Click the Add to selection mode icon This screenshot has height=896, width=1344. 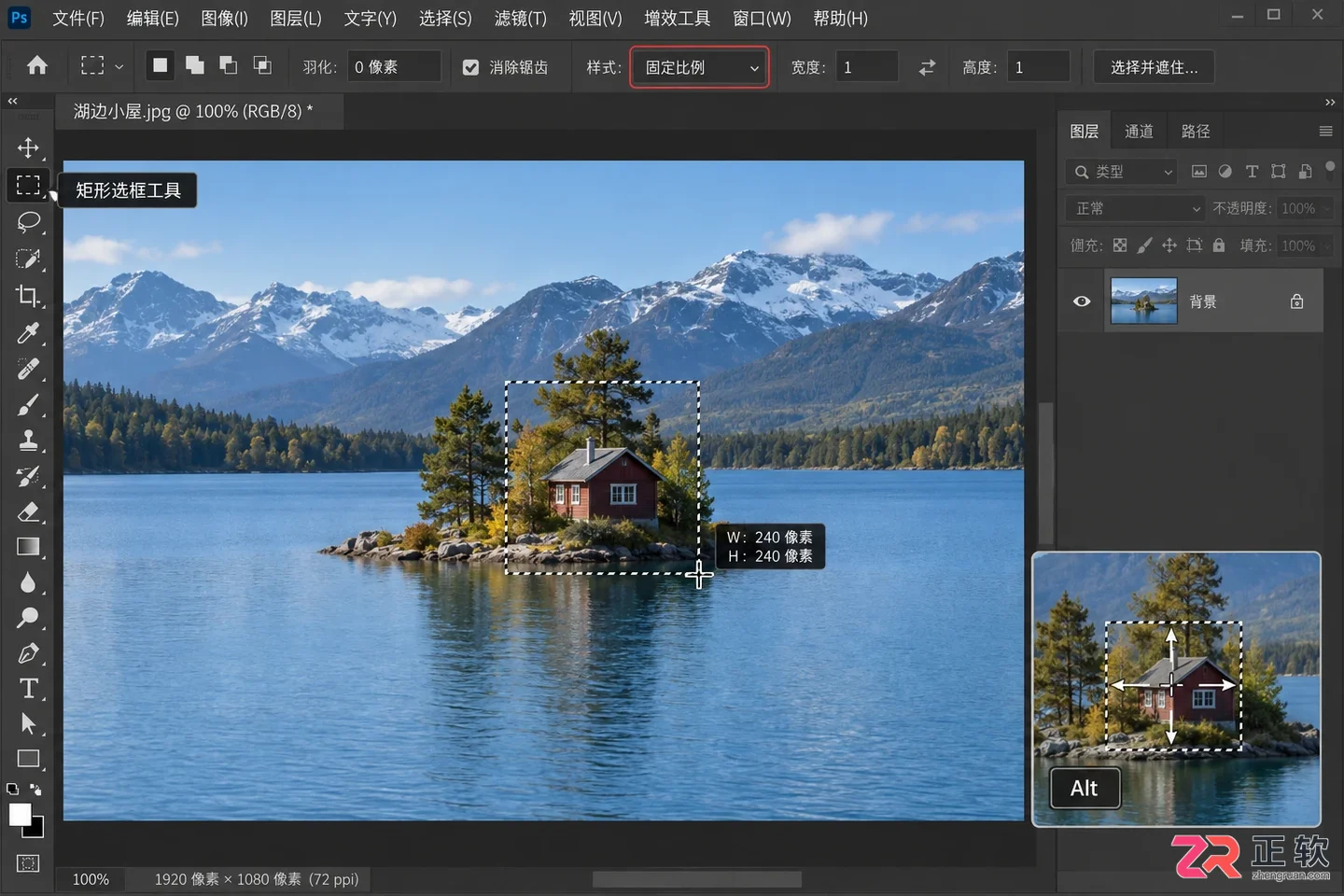[194, 65]
